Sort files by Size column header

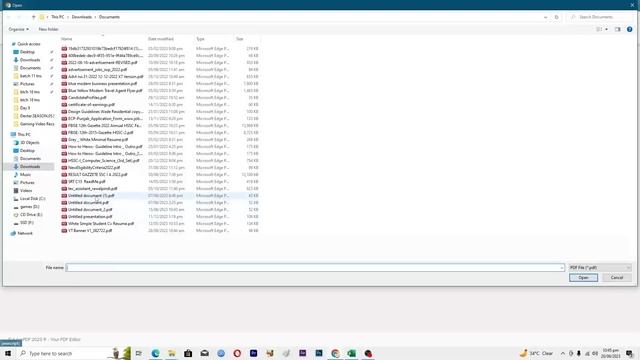(240, 39)
